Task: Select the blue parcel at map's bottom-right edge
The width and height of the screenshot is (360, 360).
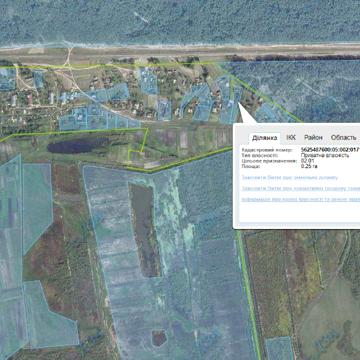Action: click(279, 349)
